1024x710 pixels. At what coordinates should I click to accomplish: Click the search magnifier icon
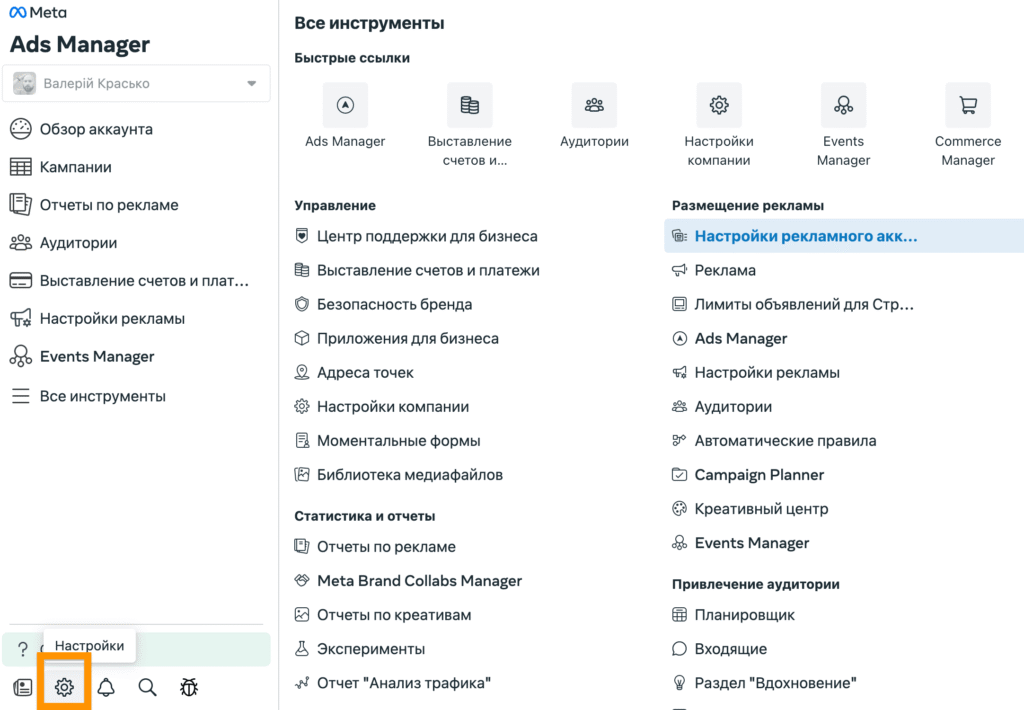(147, 687)
